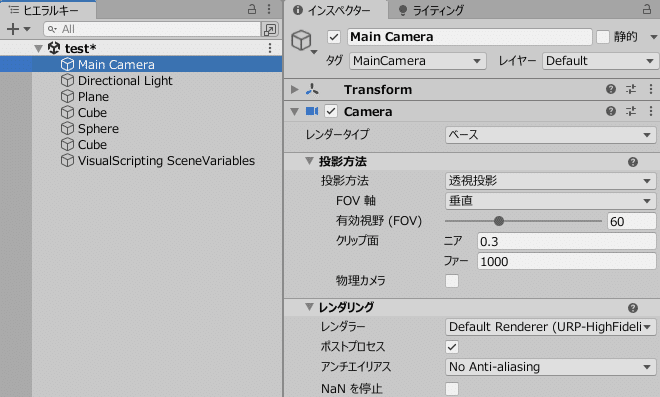Toggle the ポストプロセス checkbox
This screenshot has height=397, width=660.
point(452,347)
